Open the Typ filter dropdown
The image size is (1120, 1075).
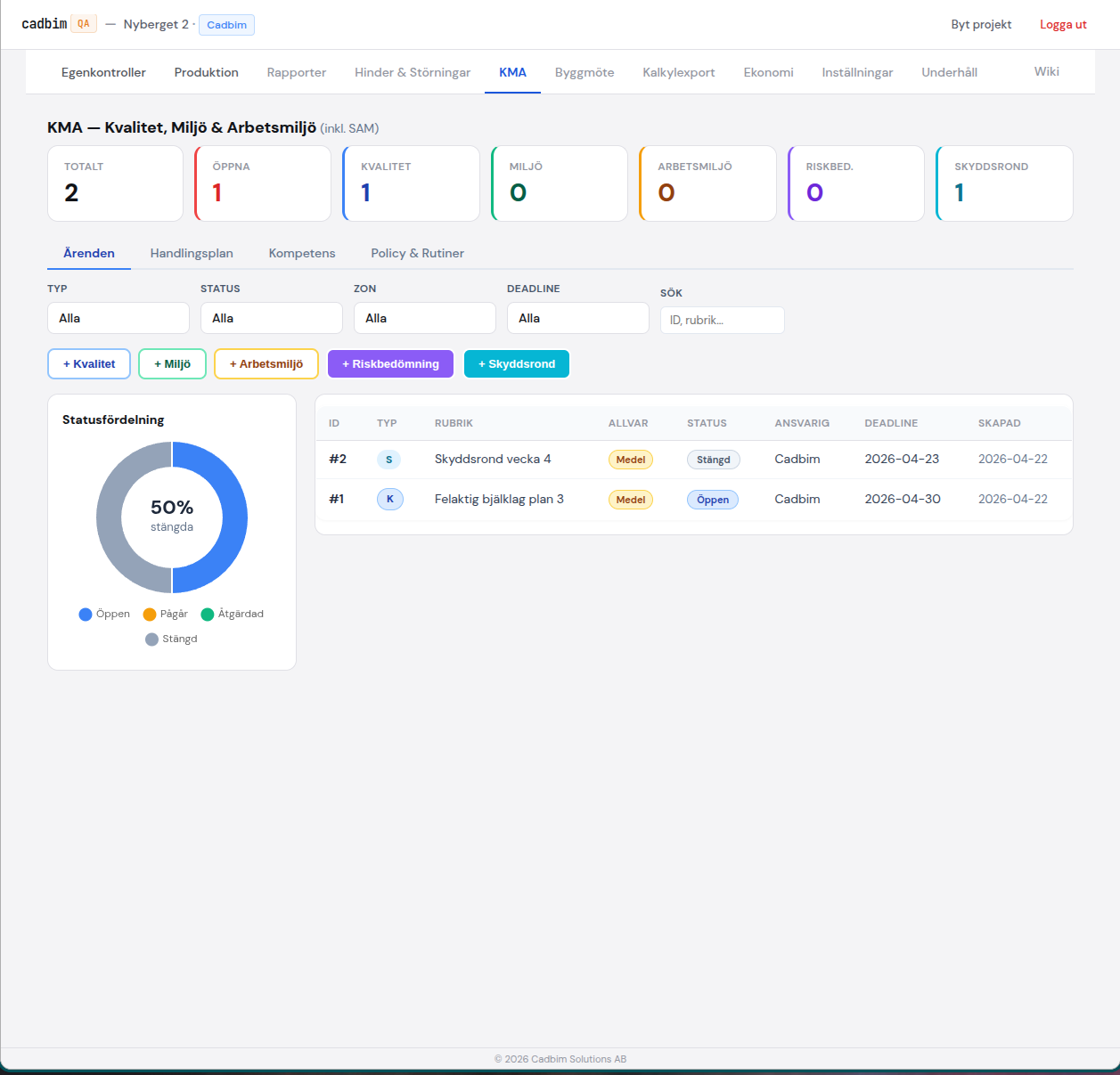(x=119, y=318)
